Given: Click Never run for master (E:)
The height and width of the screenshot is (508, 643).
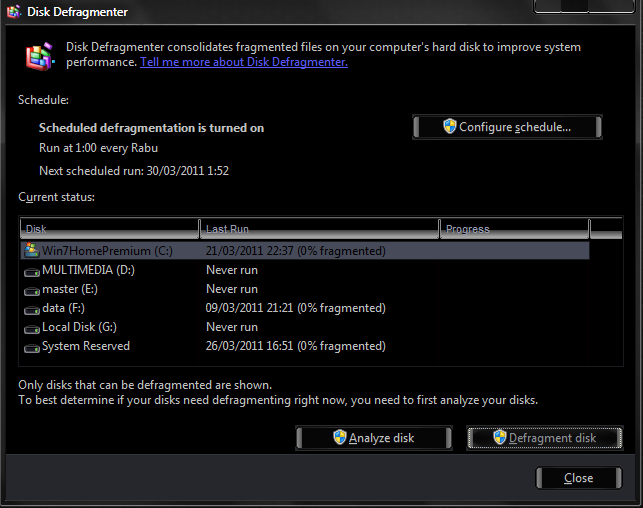Looking at the screenshot, I should point(232,289).
